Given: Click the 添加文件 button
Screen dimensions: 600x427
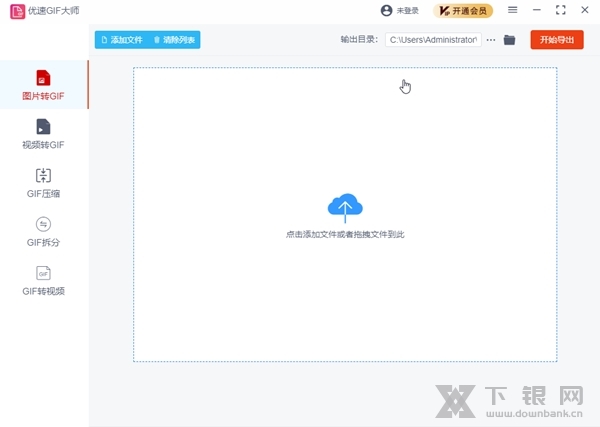Looking at the screenshot, I should (122, 40).
